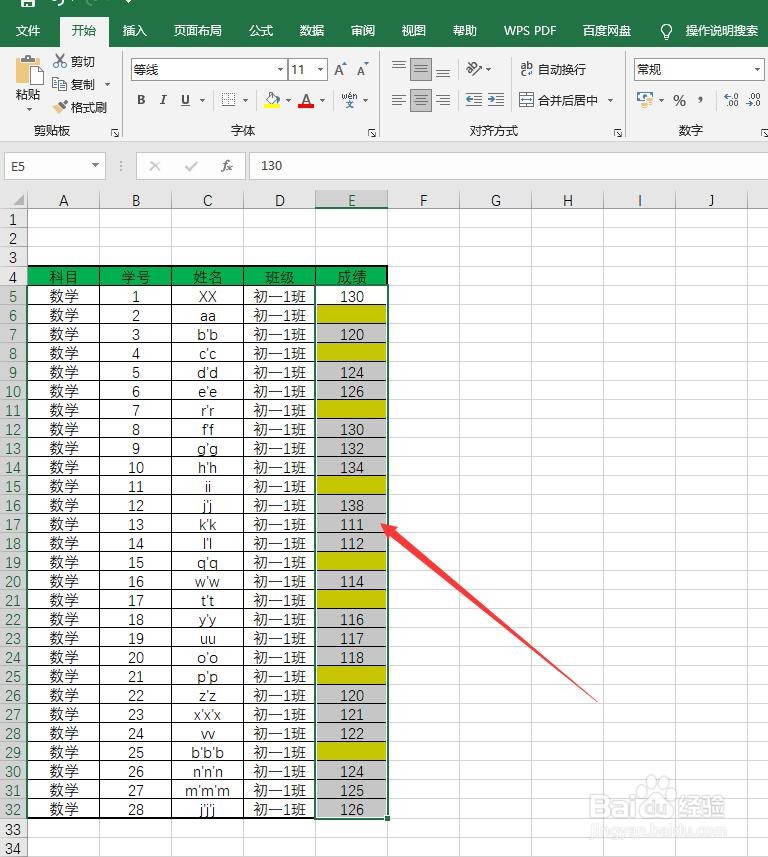The image size is (768, 857).
Task: Decrease decimal places
Action: 753,99
